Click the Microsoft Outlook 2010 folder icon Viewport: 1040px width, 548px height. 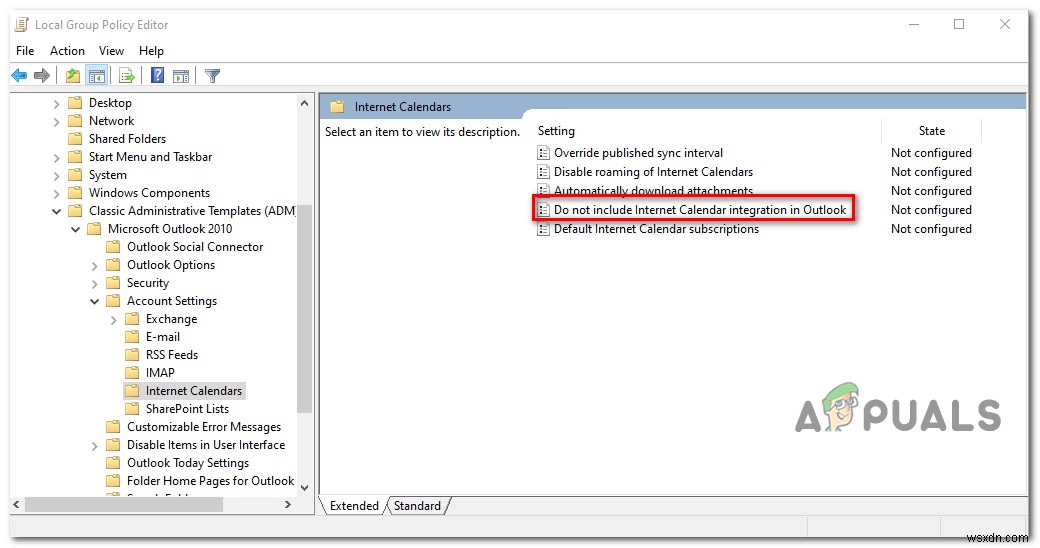pyautogui.click(x=94, y=228)
